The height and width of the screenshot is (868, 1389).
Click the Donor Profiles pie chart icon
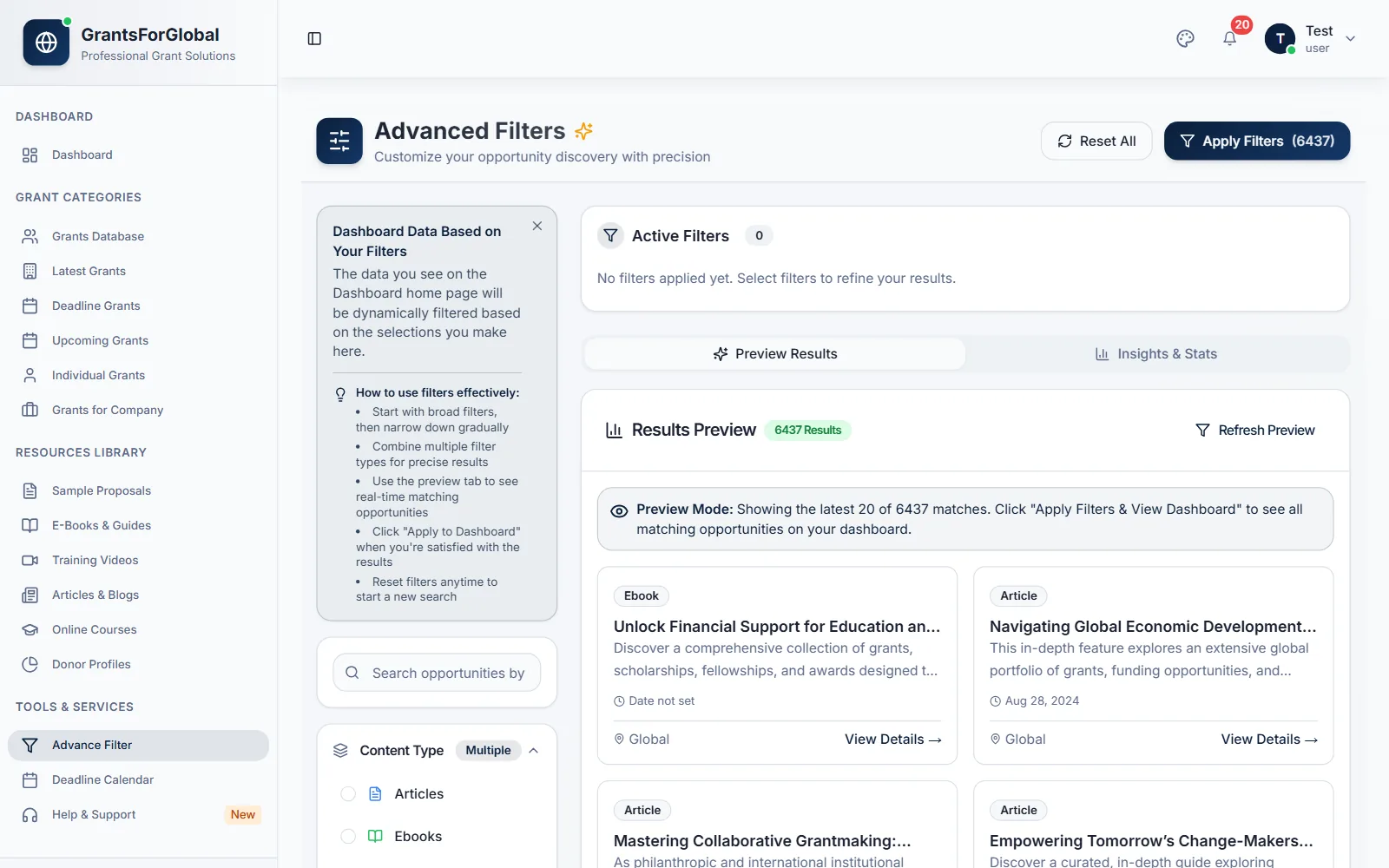[30, 664]
